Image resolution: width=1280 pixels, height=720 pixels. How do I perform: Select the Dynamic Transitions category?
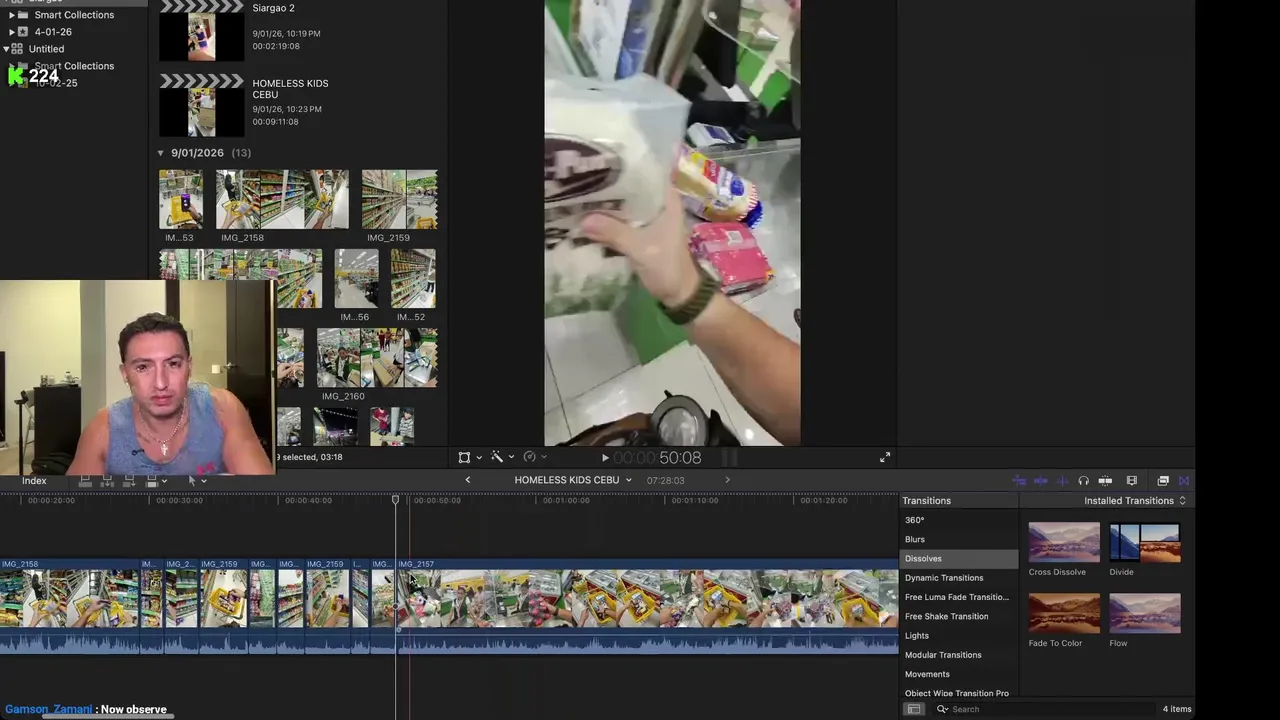pos(944,578)
